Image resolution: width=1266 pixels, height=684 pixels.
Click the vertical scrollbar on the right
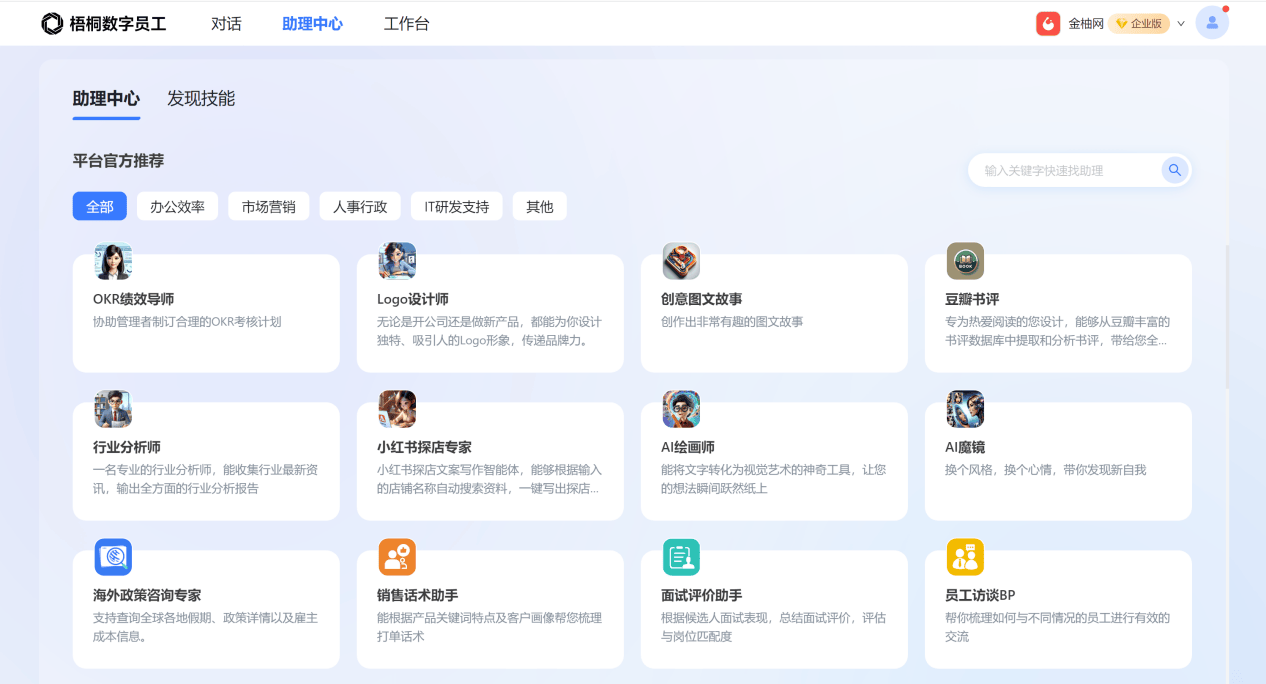[1227, 315]
